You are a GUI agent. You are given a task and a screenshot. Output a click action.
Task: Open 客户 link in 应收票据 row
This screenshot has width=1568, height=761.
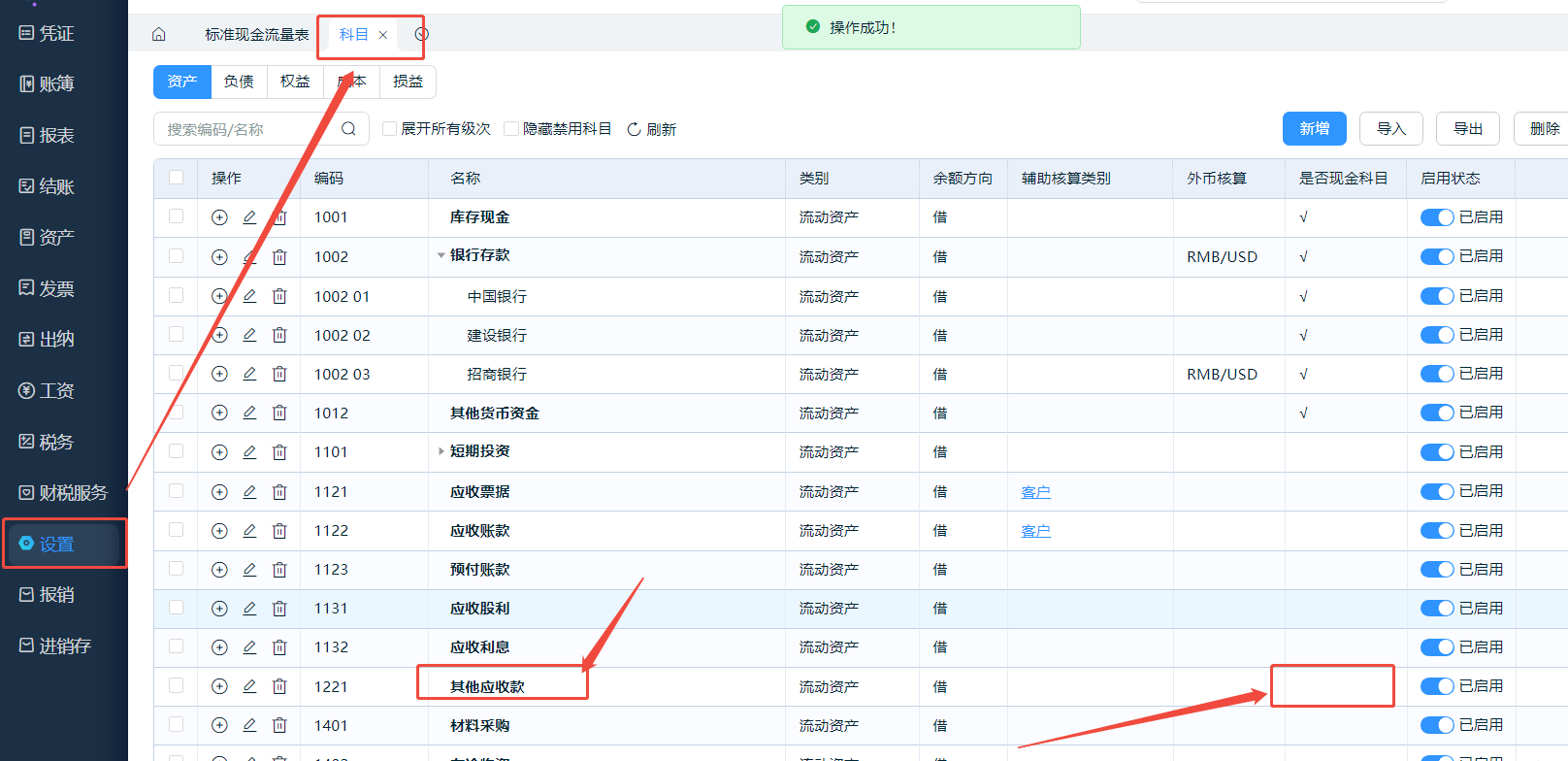(x=1035, y=492)
